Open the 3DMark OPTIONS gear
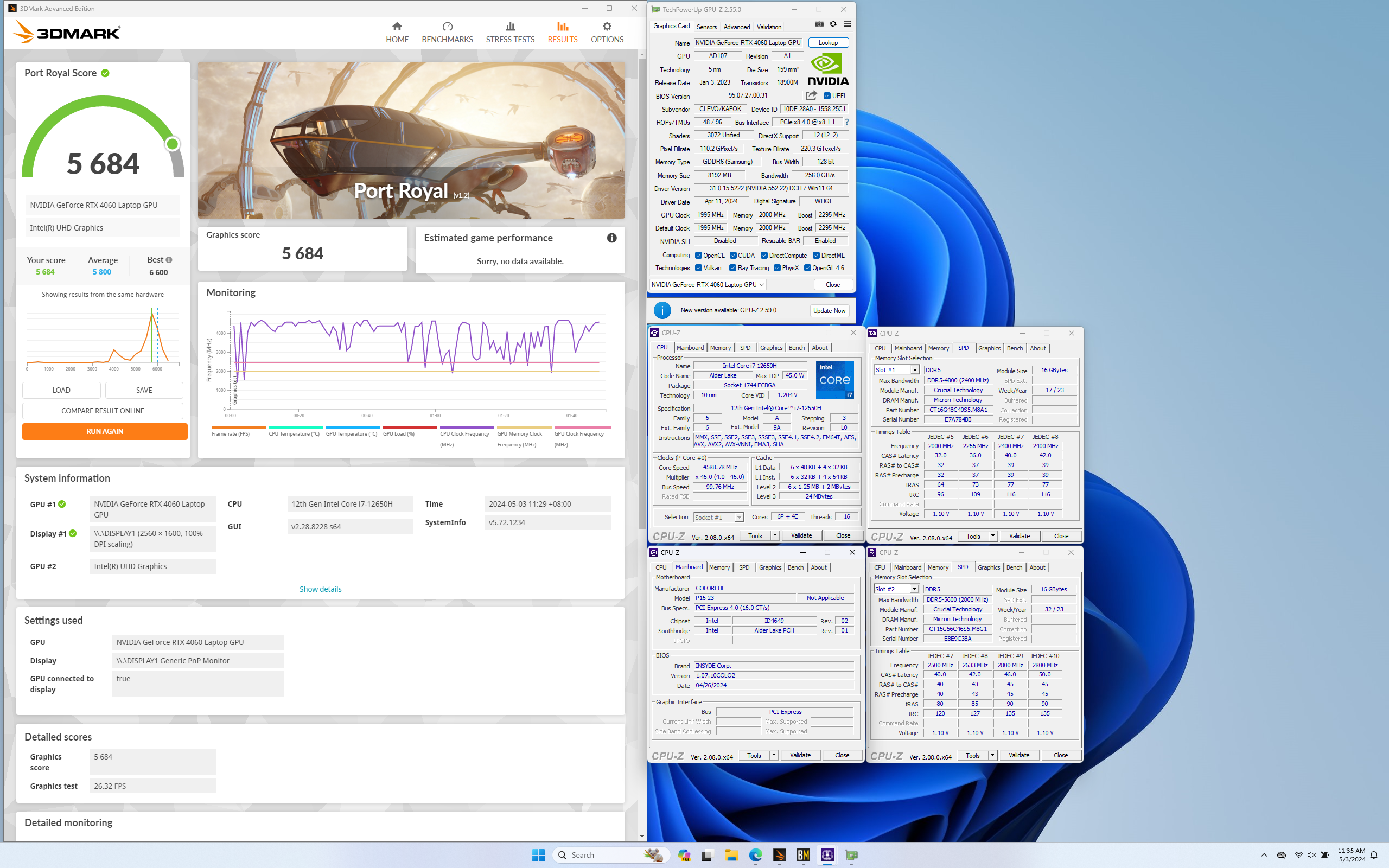Screen dimensions: 1389x868 pos(607,33)
